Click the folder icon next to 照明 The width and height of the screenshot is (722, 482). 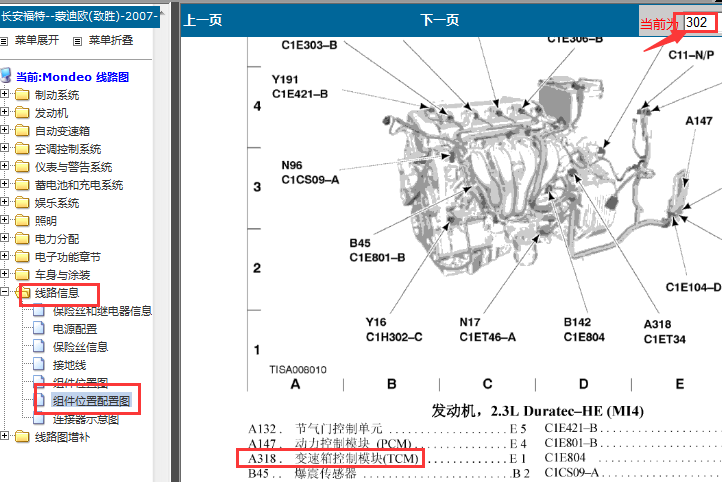click(x=22, y=221)
